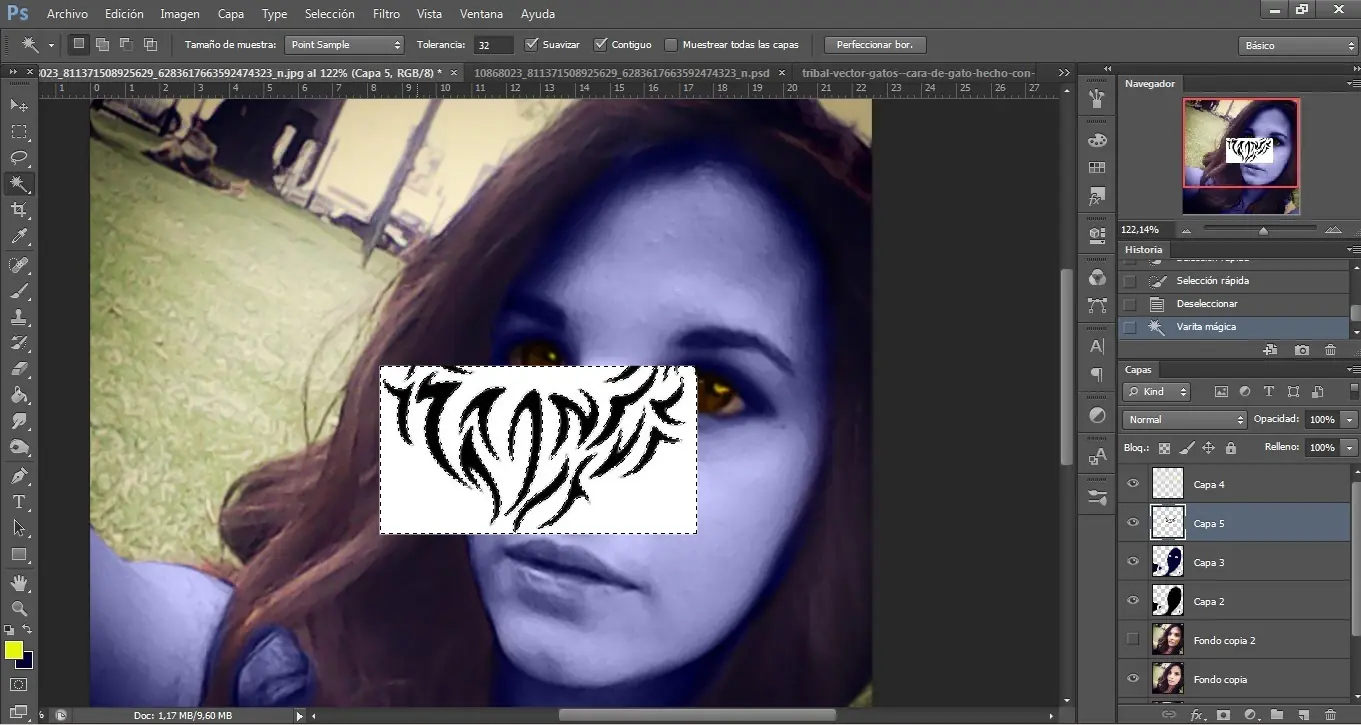Select the Fondo copia layer
Image resolution: width=1361 pixels, height=725 pixels.
(x=1234, y=679)
